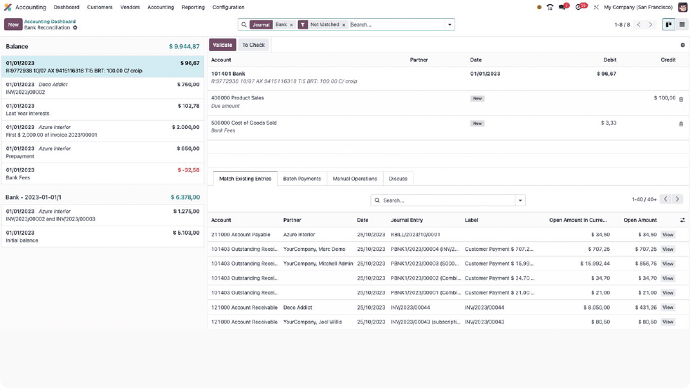This screenshot has height=389, width=690.
Task: Click the debug tools icon beside company name
Action: [x=596, y=7]
